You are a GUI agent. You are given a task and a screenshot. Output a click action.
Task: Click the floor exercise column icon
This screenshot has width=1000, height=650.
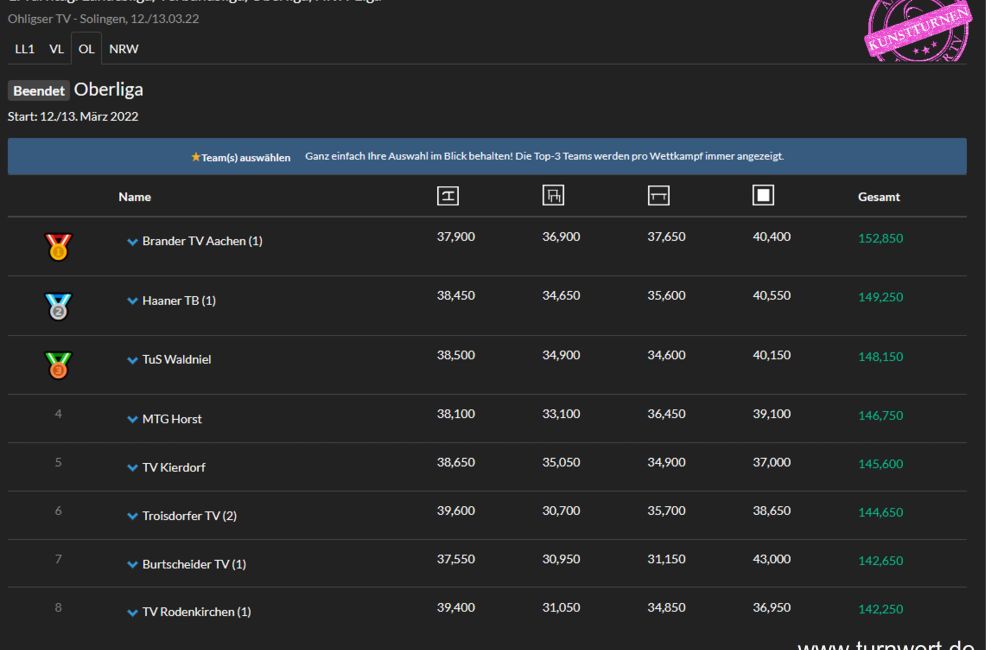point(762,197)
